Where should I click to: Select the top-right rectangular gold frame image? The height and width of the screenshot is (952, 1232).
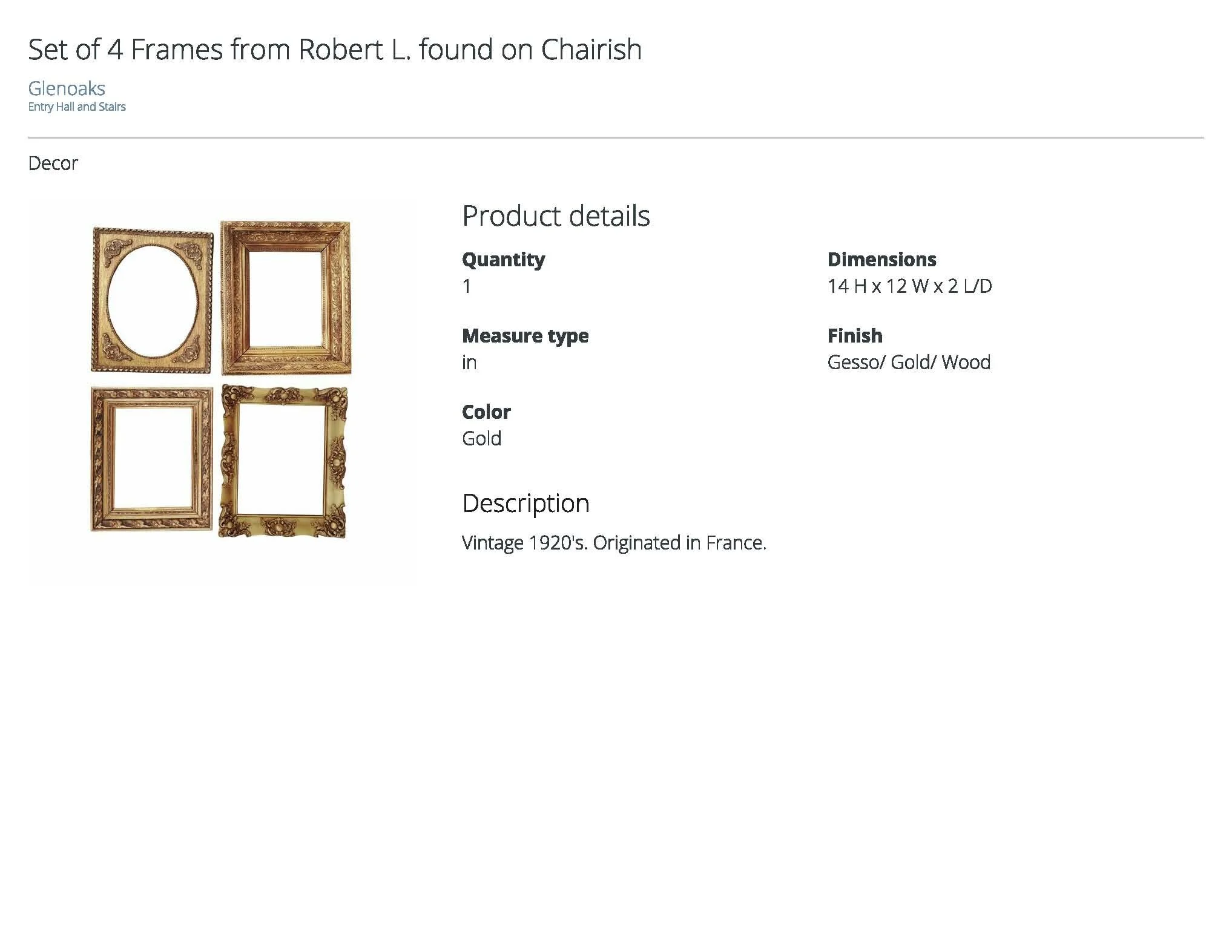(285, 298)
